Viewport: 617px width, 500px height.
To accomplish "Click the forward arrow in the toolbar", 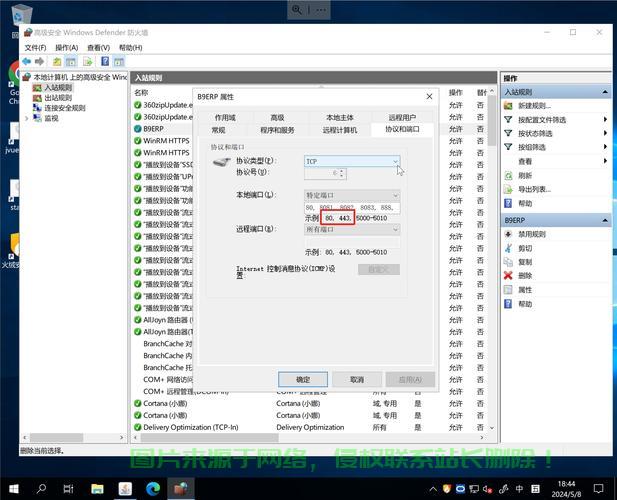I will pos(39,61).
